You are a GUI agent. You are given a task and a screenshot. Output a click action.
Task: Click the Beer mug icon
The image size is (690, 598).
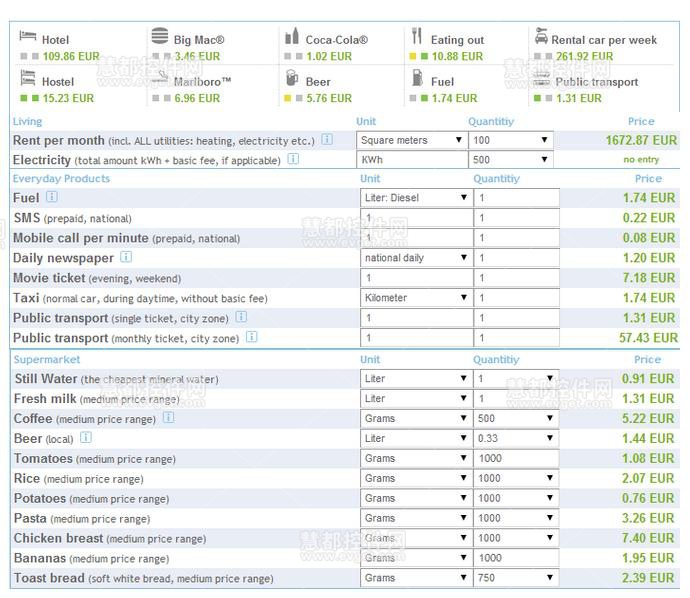(292, 78)
